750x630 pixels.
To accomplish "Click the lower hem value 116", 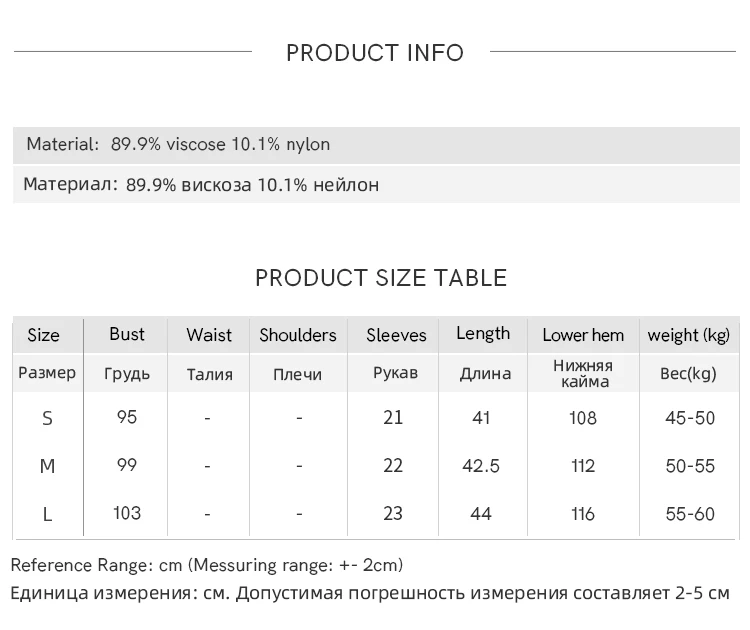I will [583, 514].
